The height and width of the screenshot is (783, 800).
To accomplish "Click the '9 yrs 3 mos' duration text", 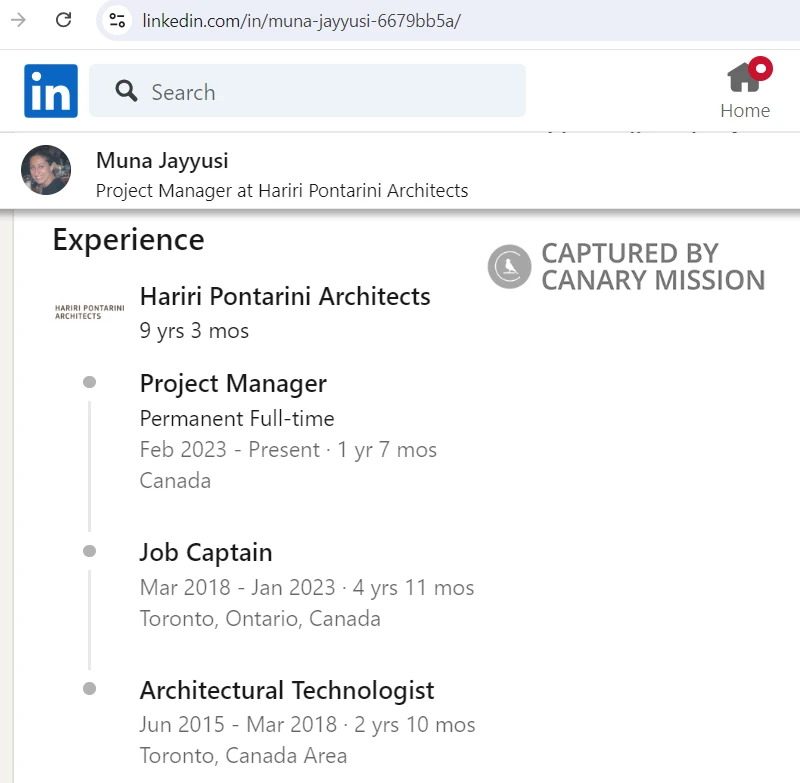I will click(x=194, y=331).
